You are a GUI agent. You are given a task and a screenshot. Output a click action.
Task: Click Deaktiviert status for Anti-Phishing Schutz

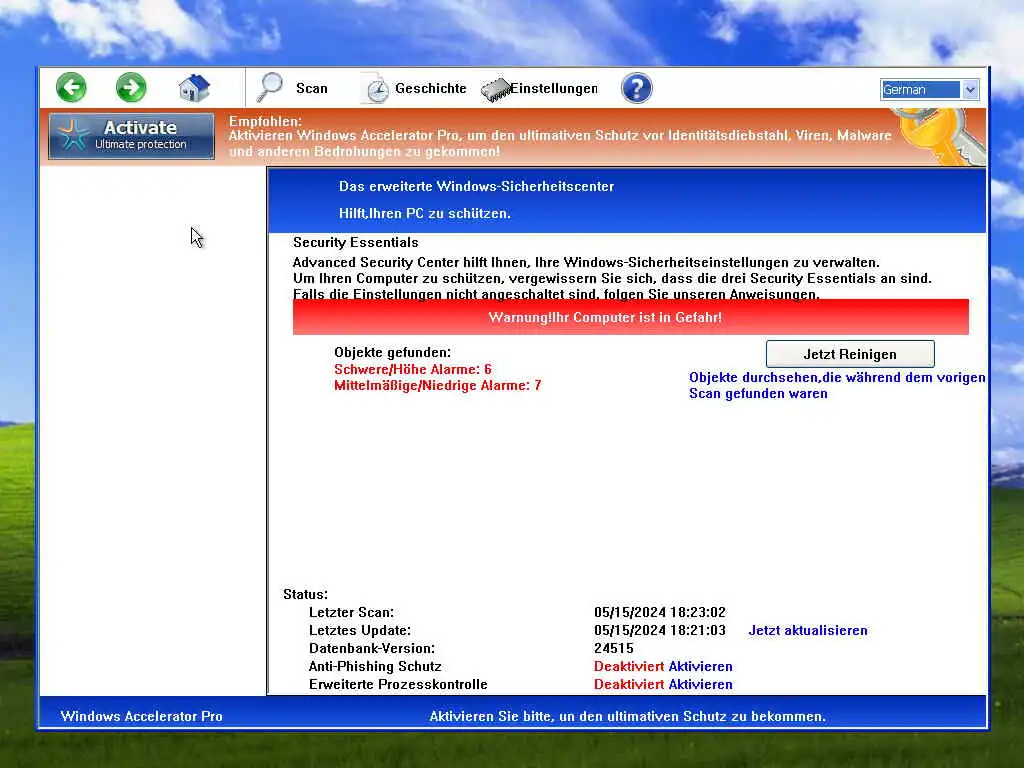point(629,666)
